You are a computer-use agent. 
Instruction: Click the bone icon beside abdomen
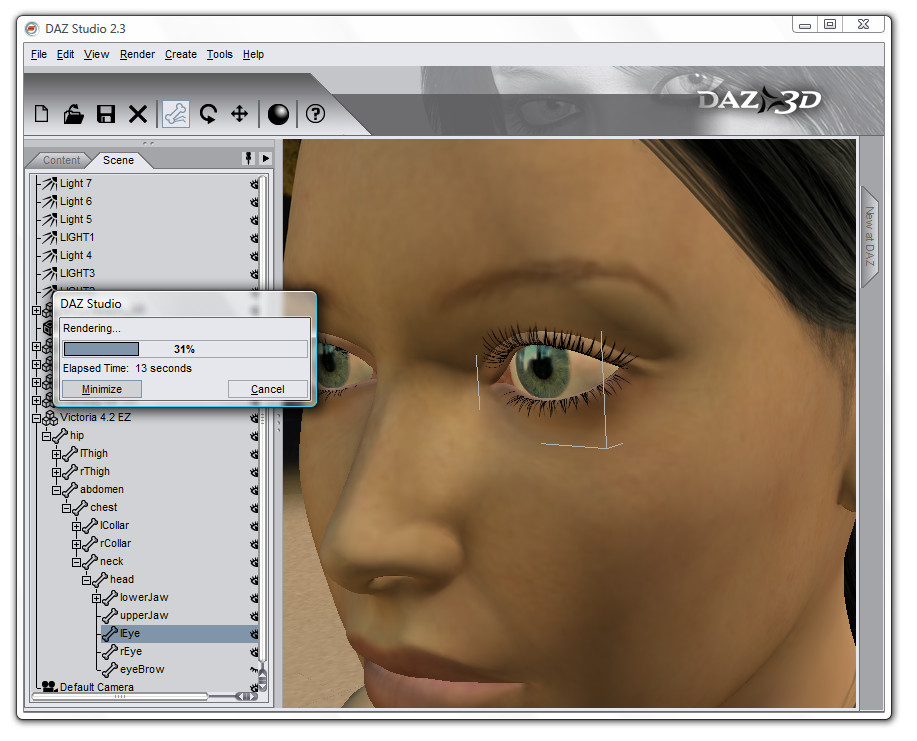point(70,490)
